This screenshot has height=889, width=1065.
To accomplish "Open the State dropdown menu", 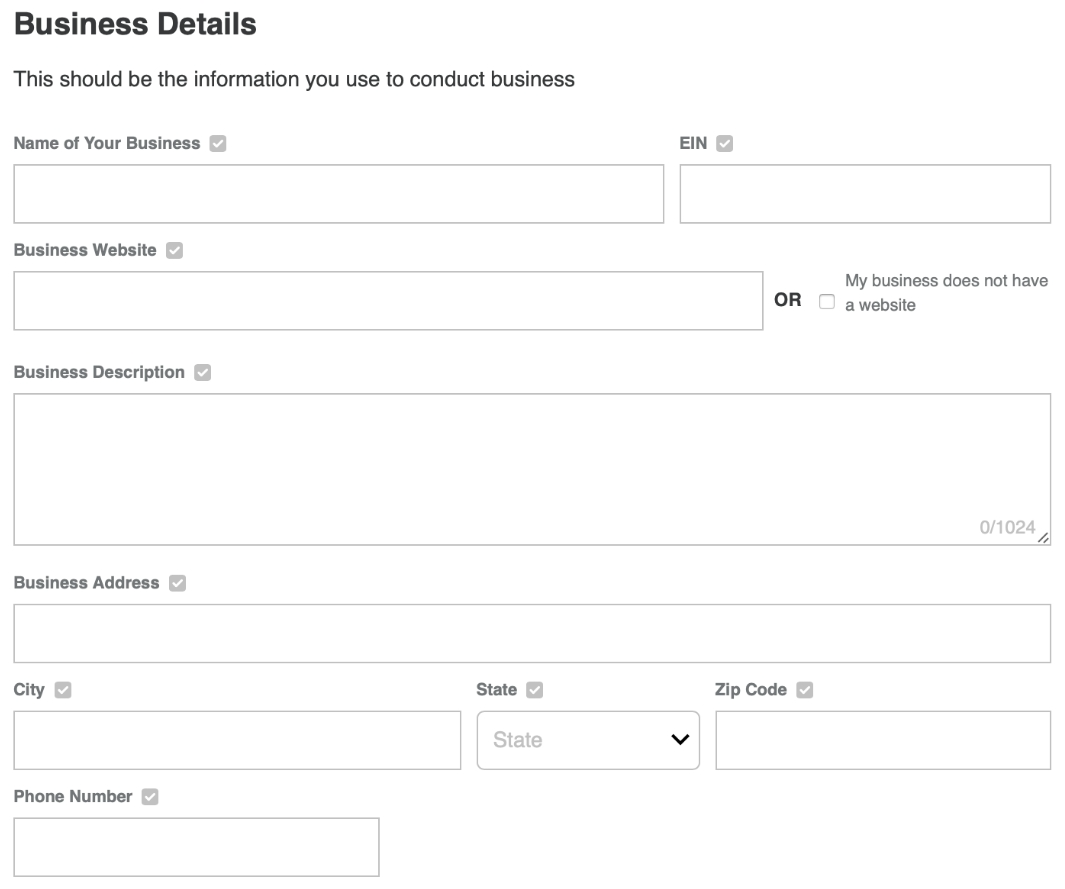I will point(588,740).
